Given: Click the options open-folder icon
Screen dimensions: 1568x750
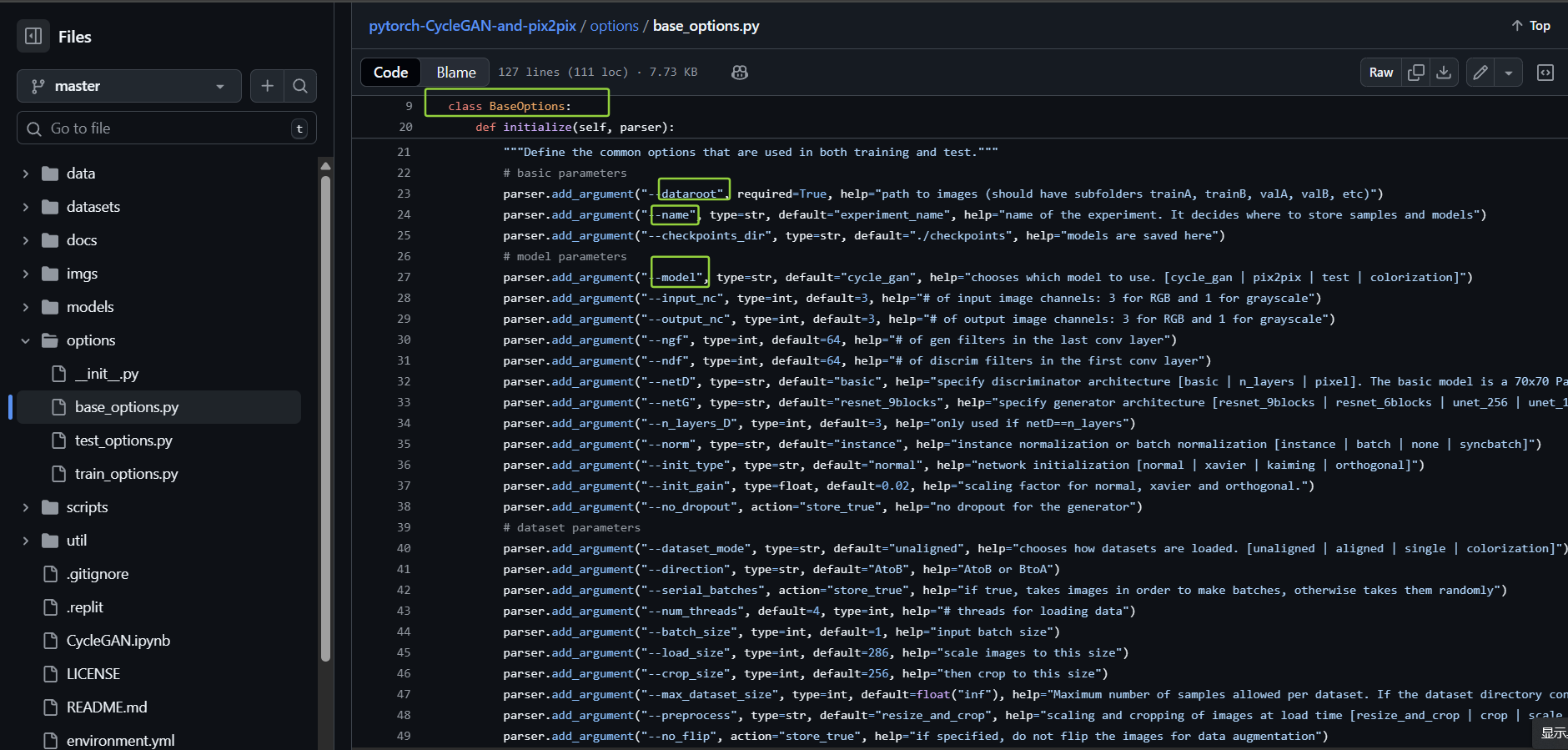Looking at the screenshot, I should [50, 340].
